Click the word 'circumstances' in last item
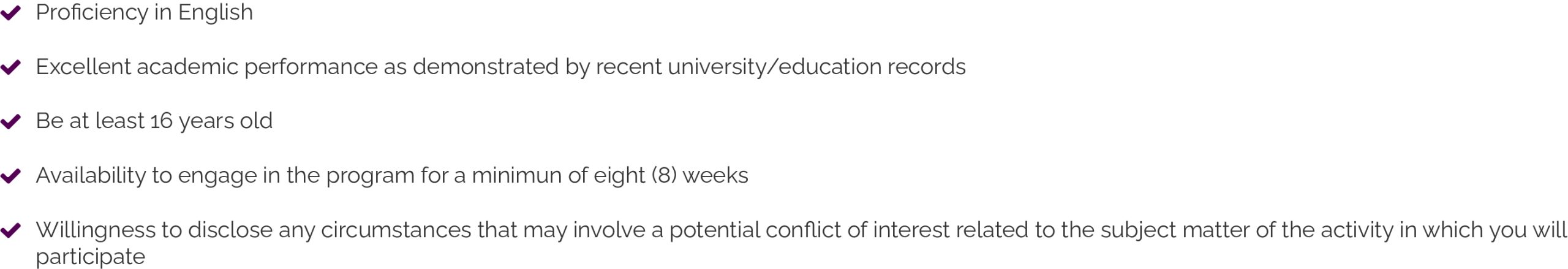 [396, 230]
